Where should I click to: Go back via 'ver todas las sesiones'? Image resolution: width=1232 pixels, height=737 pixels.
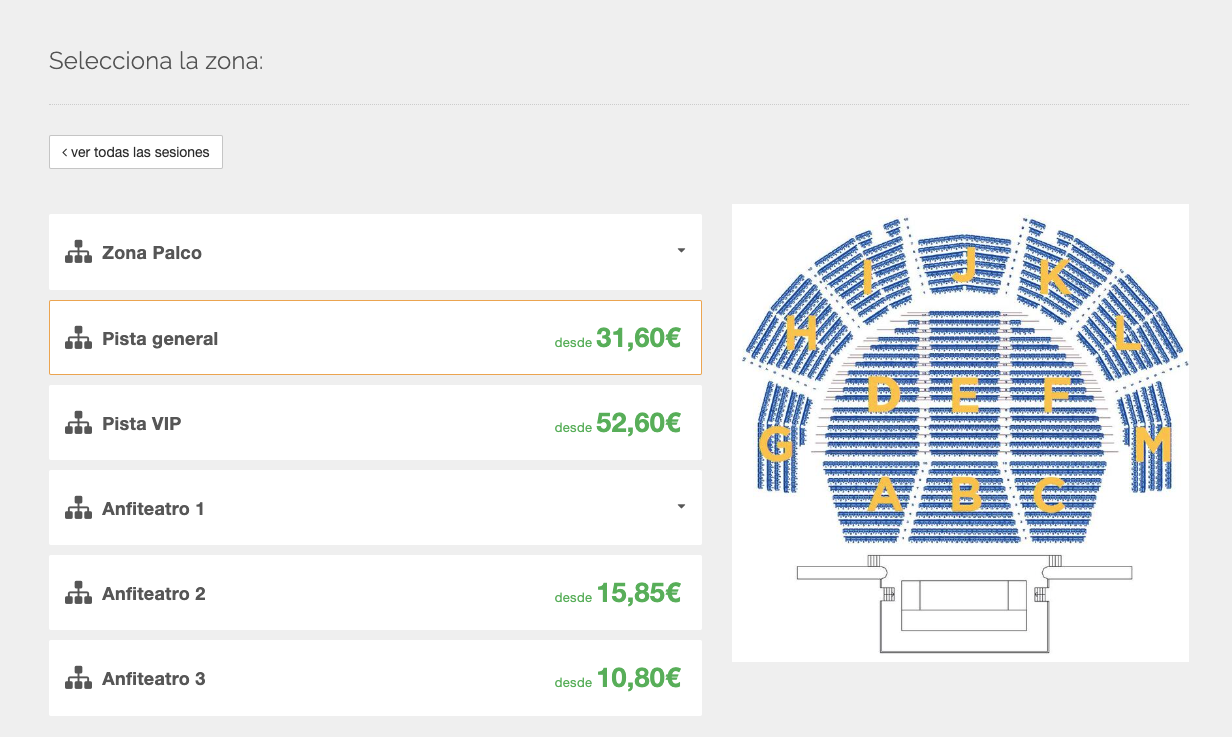(x=136, y=152)
